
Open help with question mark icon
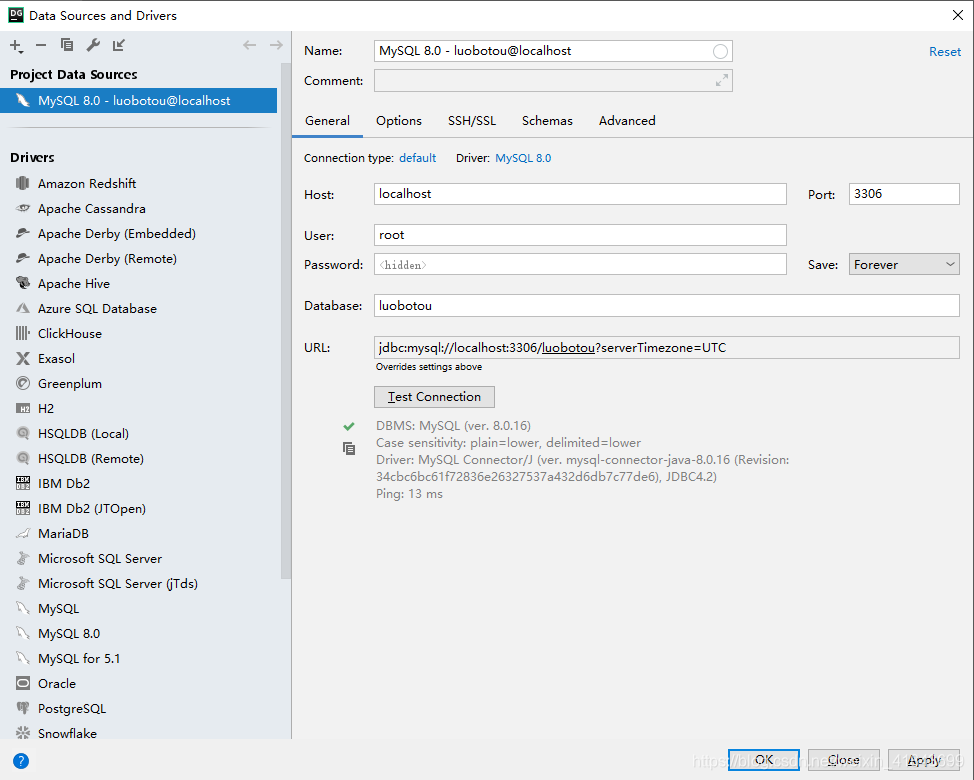(x=20, y=761)
